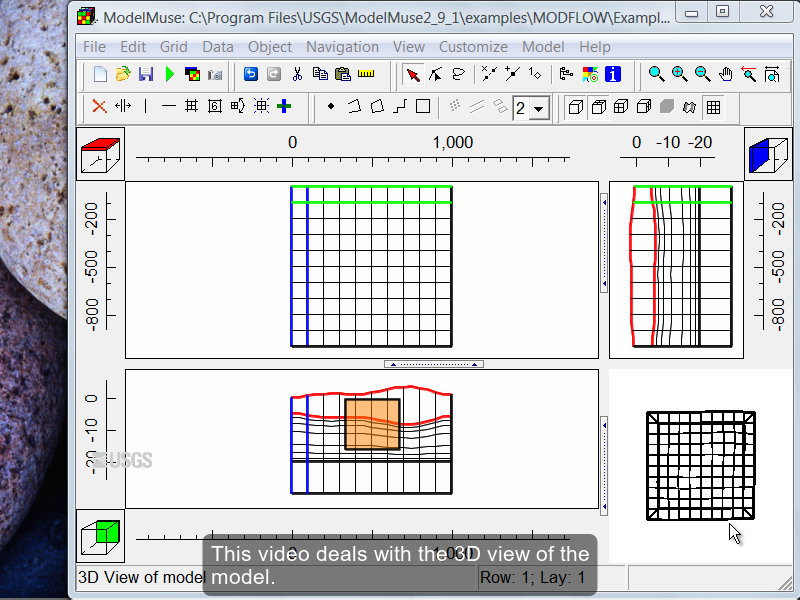Viewport: 800px width, 600px height.
Task: Open the dropdown showing value 2
Action: (x=539, y=108)
